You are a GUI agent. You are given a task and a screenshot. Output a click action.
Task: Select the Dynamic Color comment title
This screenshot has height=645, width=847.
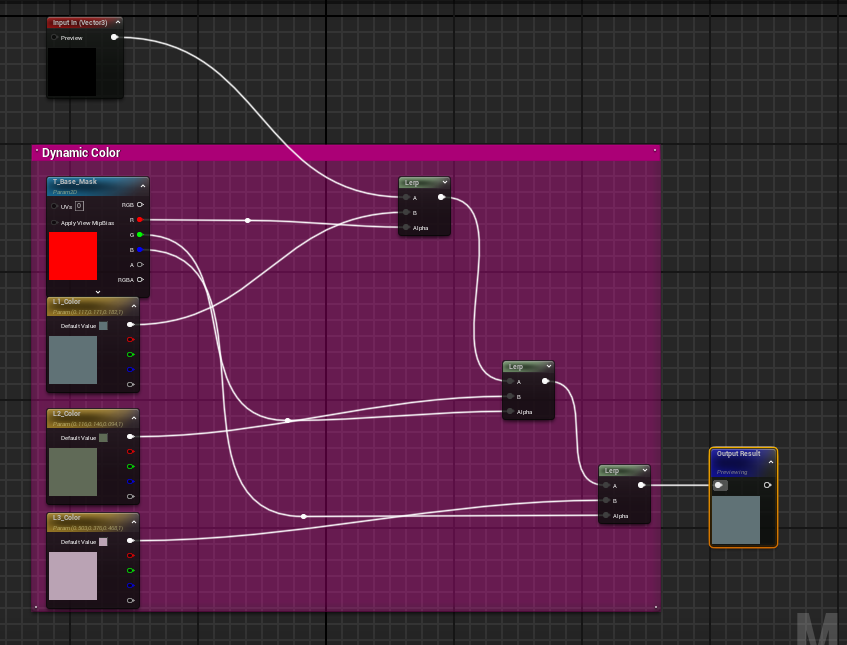point(81,153)
